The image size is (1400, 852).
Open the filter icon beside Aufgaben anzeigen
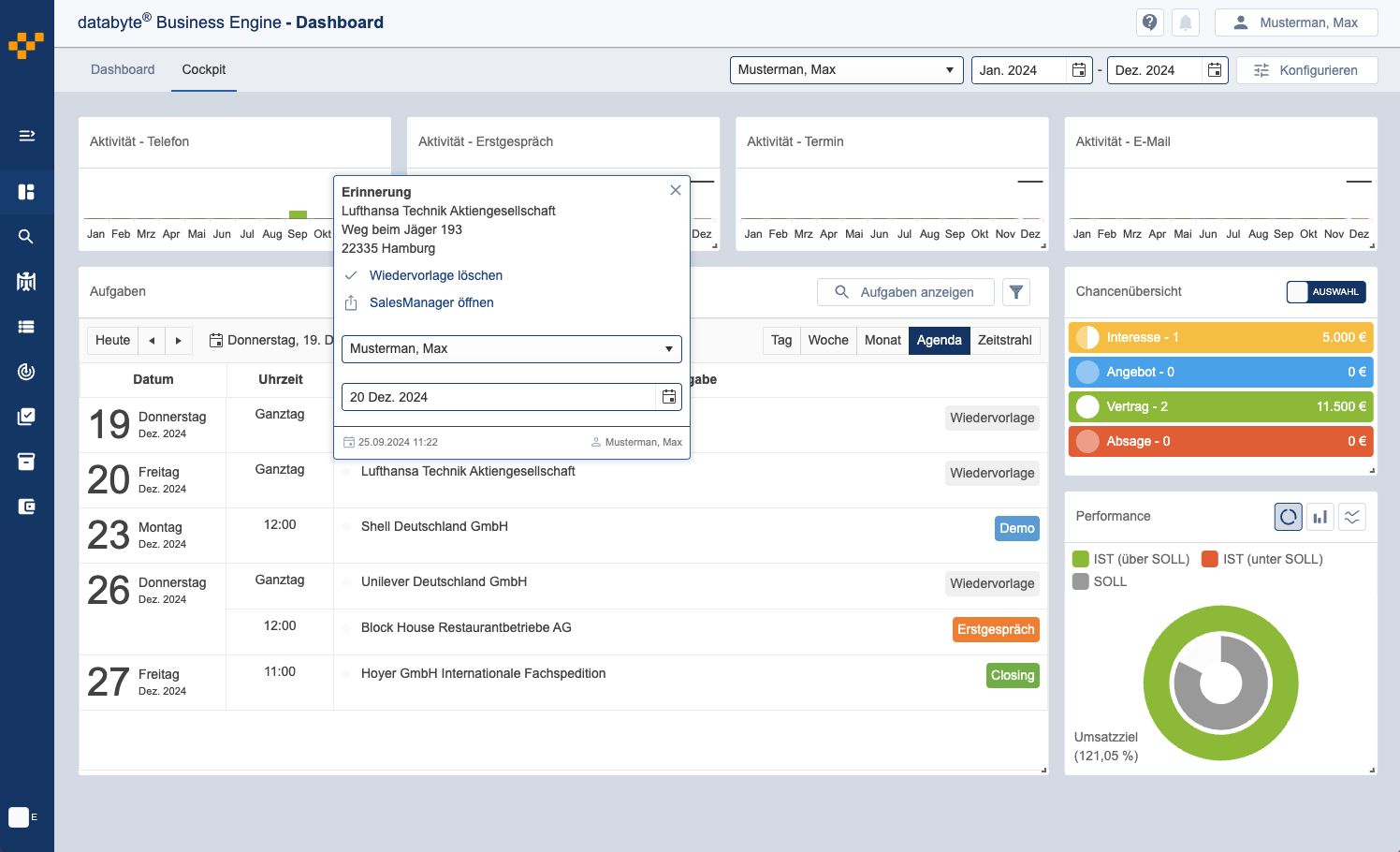(1015, 292)
